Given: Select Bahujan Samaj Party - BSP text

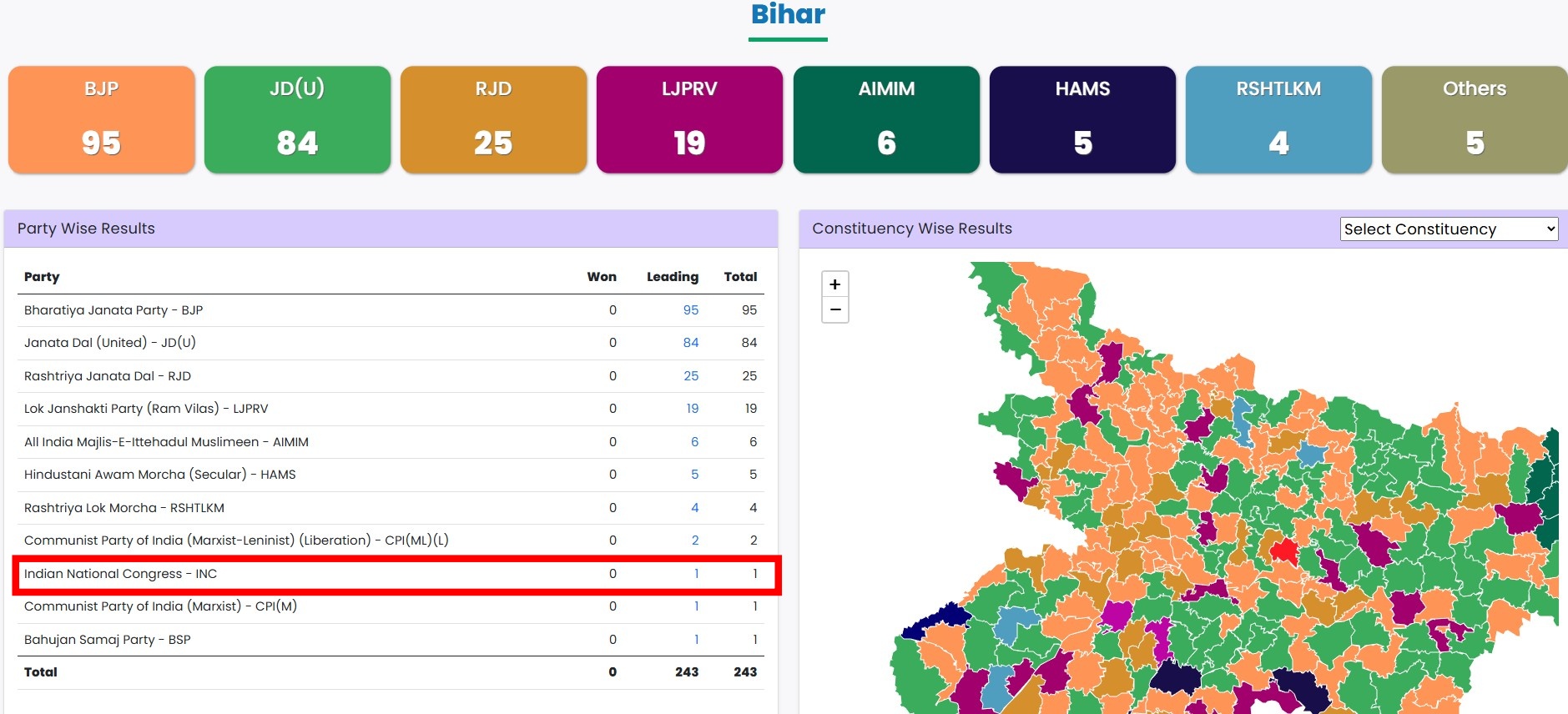Looking at the screenshot, I should tap(108, 640).
